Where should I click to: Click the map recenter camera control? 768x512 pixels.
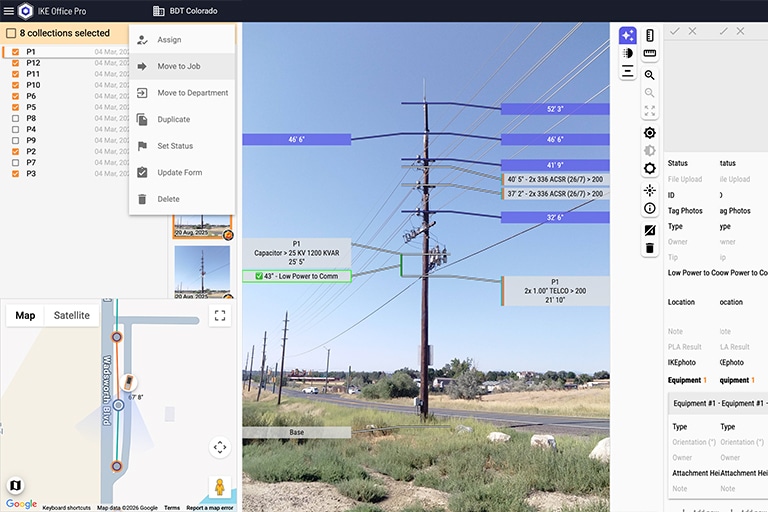tap(220, 447)
